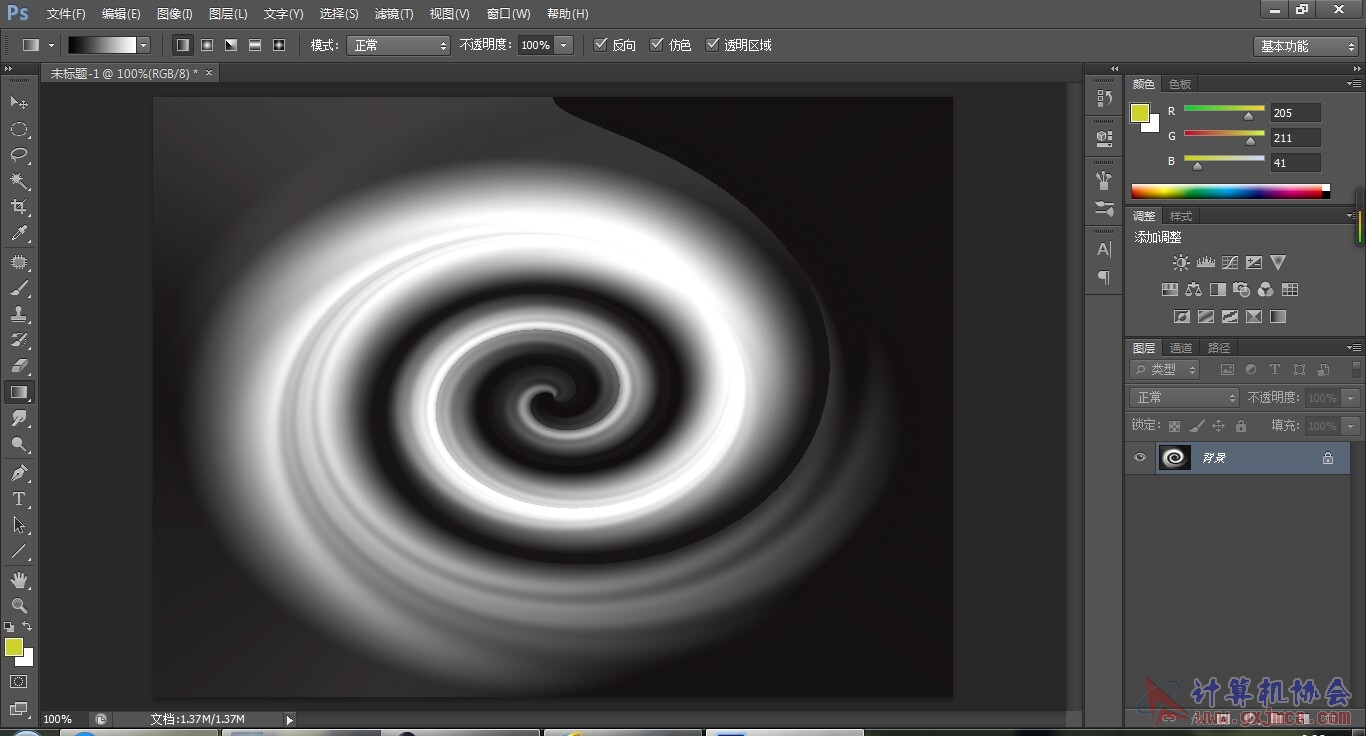Click the toolbox foreground color swatch
Image resolution: width=1366 pixels, height=736 pixels.
coord(14,647)
